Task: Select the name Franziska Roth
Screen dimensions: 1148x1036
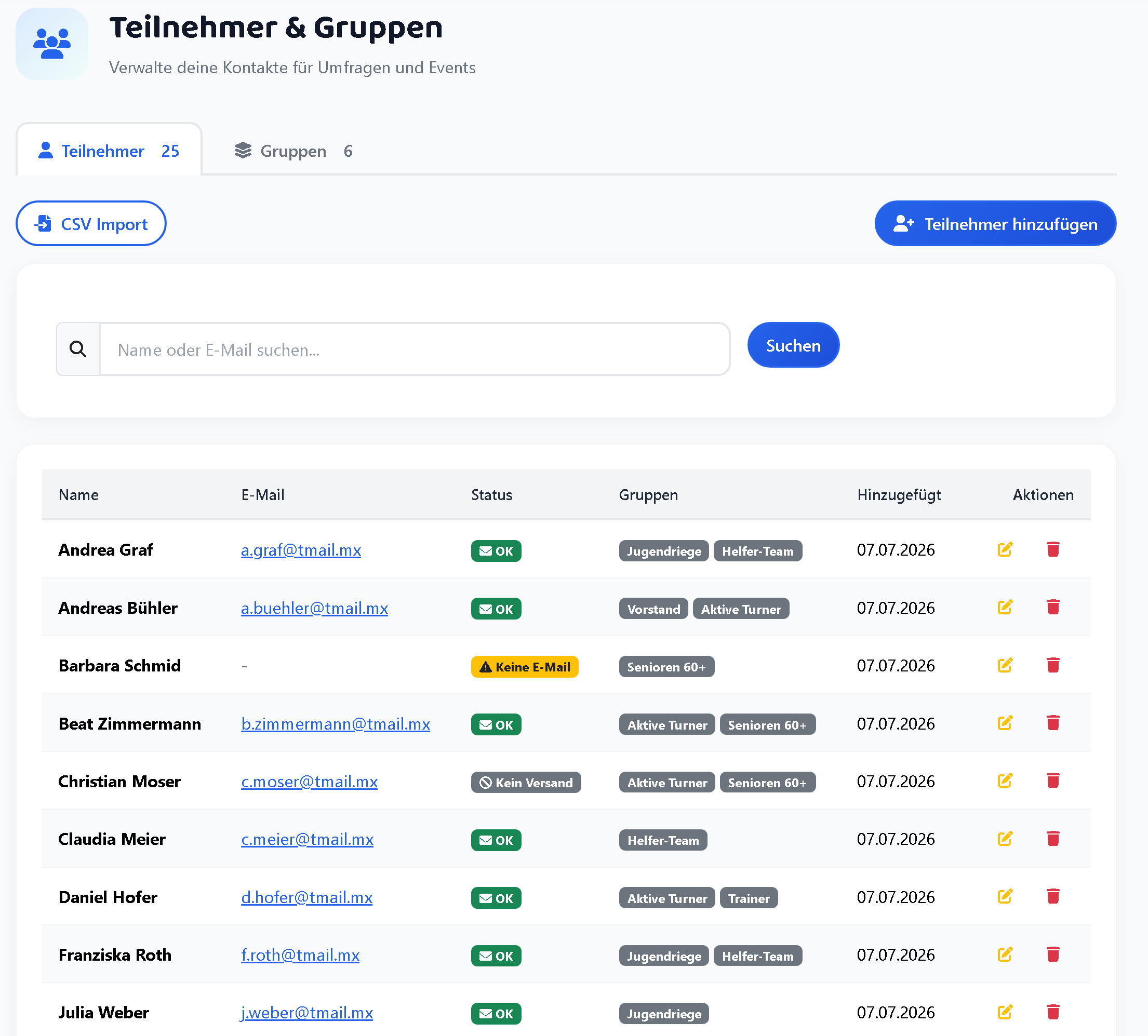Action: click(114, 954)
